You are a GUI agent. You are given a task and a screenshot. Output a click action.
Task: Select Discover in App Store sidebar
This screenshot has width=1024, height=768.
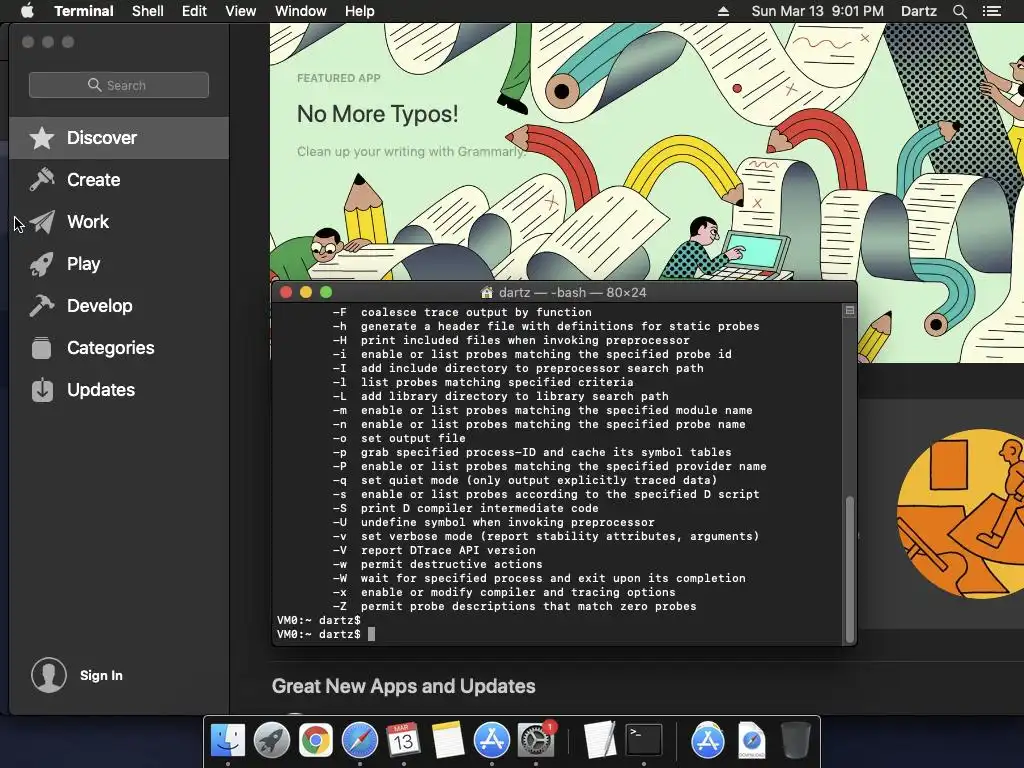point(119,138)
